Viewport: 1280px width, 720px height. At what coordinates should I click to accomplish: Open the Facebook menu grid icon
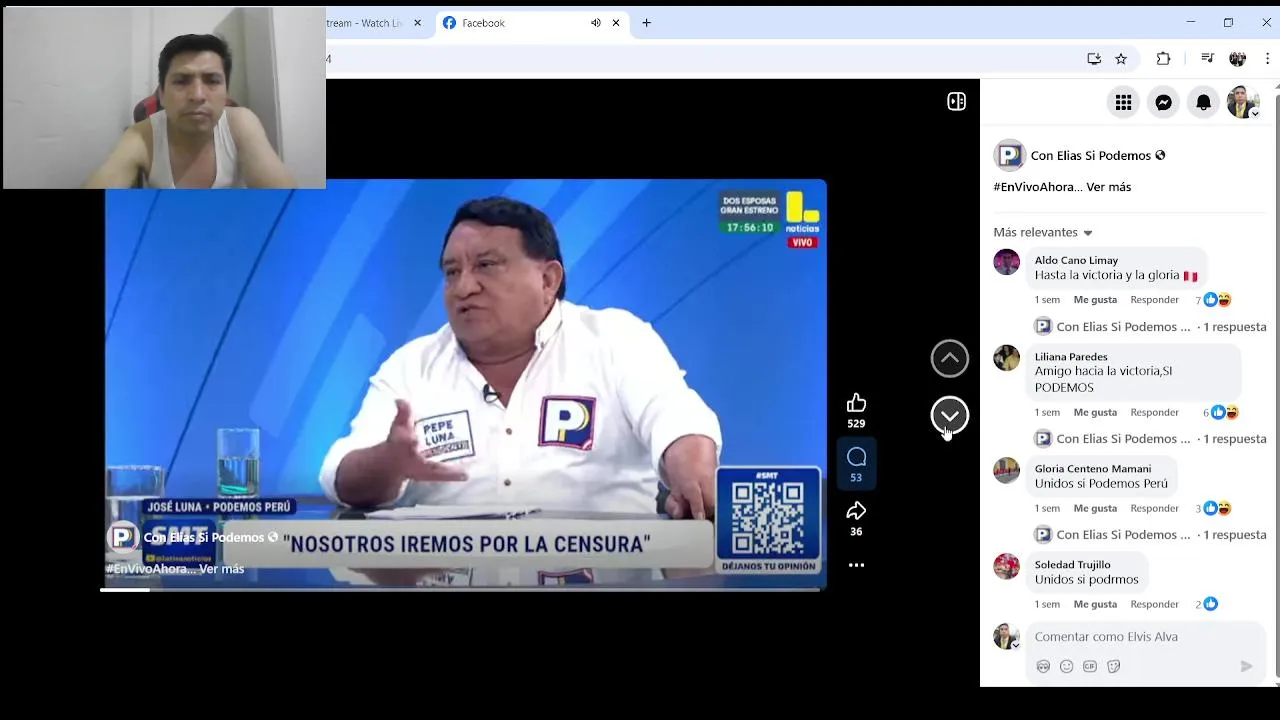[1123, 102]
